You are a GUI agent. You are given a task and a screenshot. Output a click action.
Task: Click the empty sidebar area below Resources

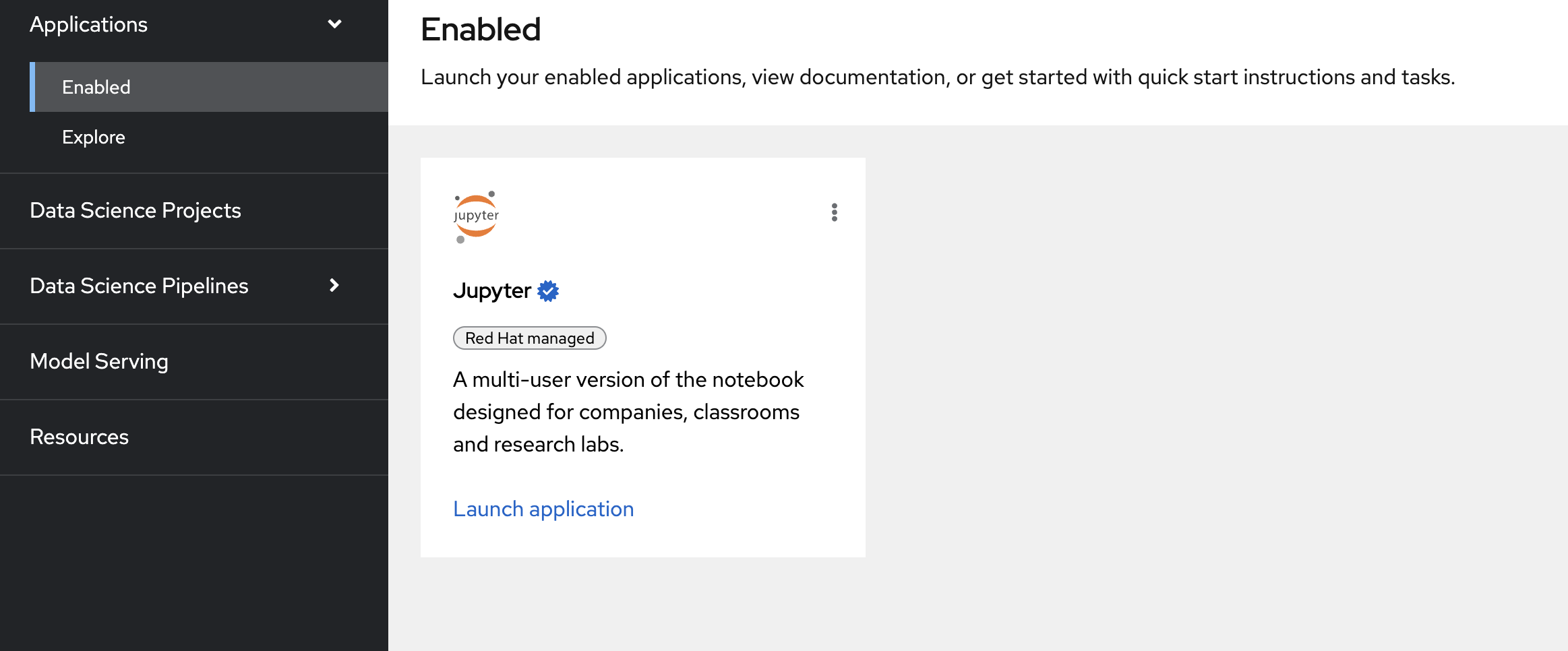(194, 563)
